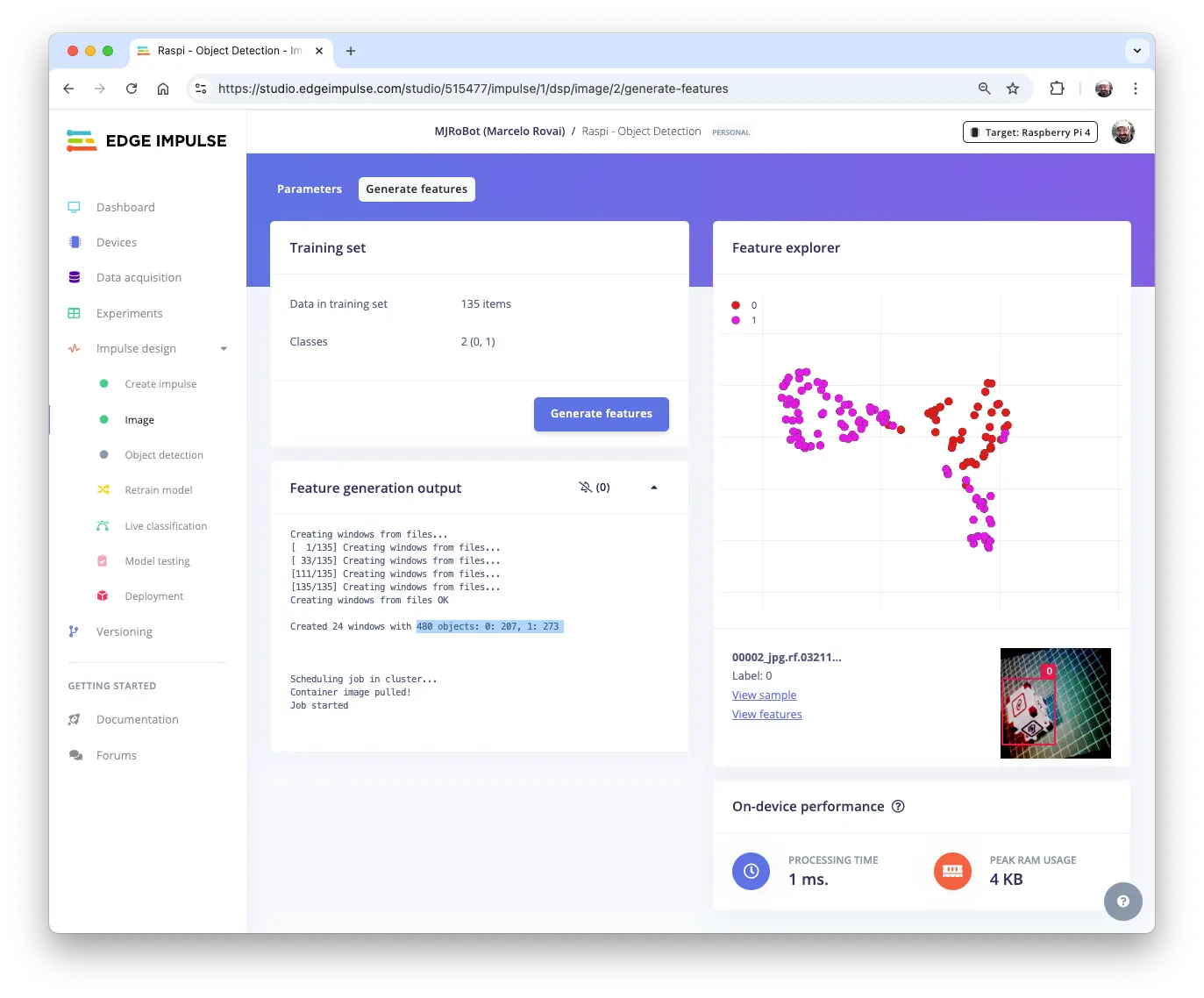Click the Retrain model shuffle icon
The height and width of the screenshot is (998, 1204).
coord(103,489)
